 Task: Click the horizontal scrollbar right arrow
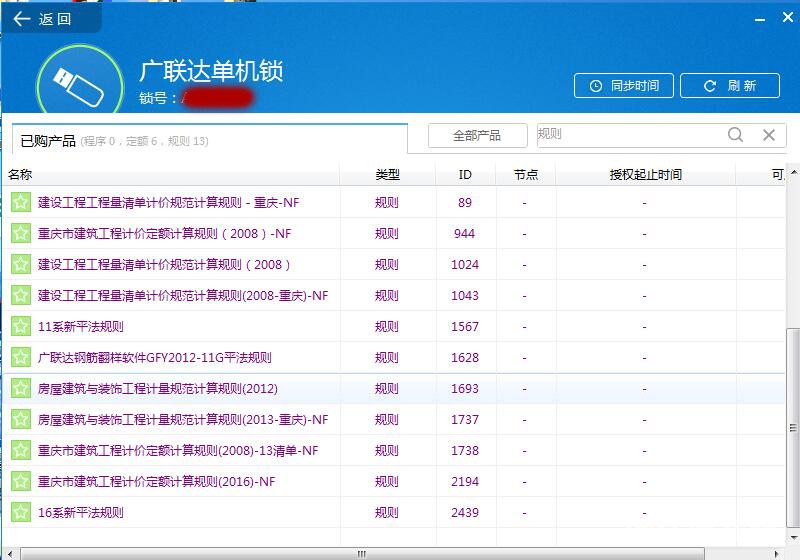777,554
